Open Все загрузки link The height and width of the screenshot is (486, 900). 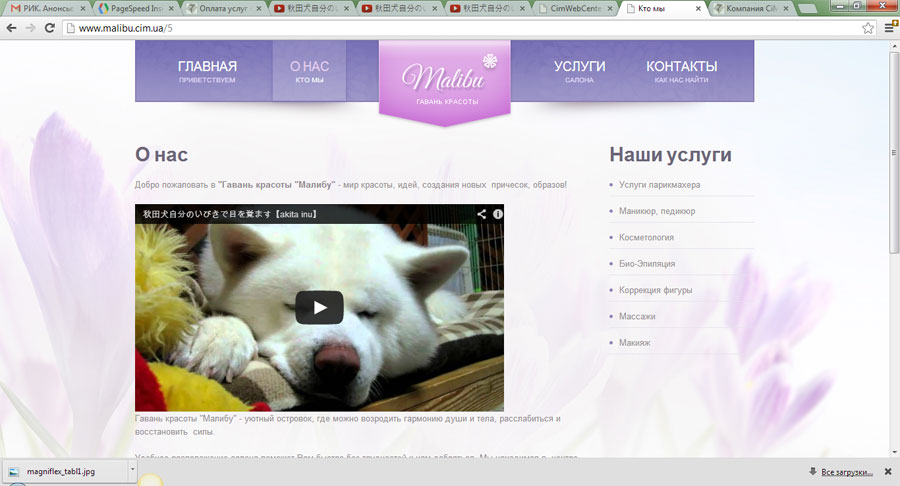click(847, 472)
